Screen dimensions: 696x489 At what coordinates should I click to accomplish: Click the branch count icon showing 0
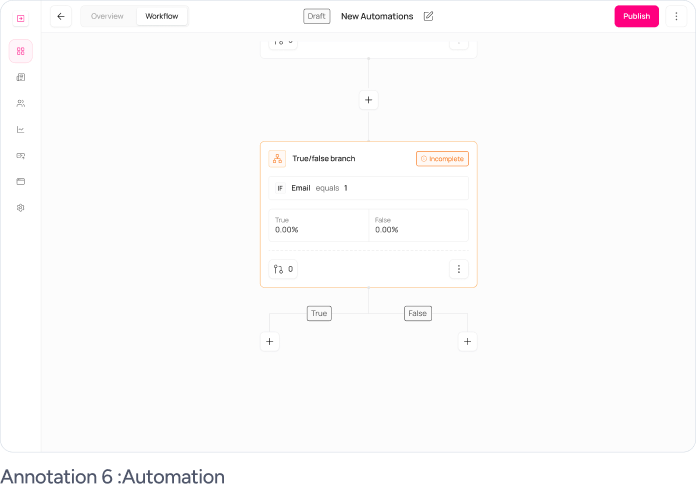click(x=283, y=269)
